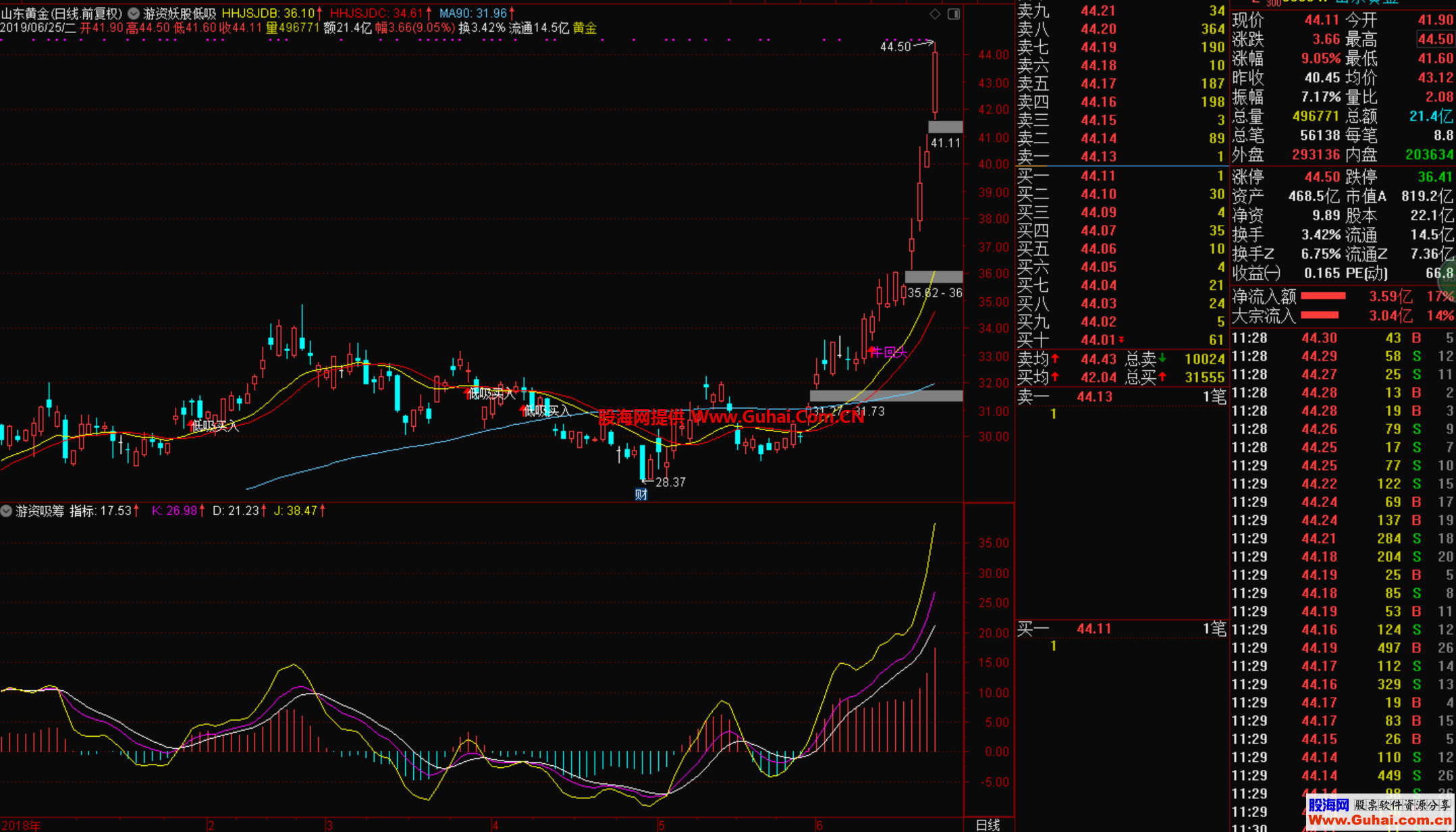The width and height of the screenshot is (1456, 832).
Task: Click the 大宗流入 red progress bar
Action: coord(1320,315)
